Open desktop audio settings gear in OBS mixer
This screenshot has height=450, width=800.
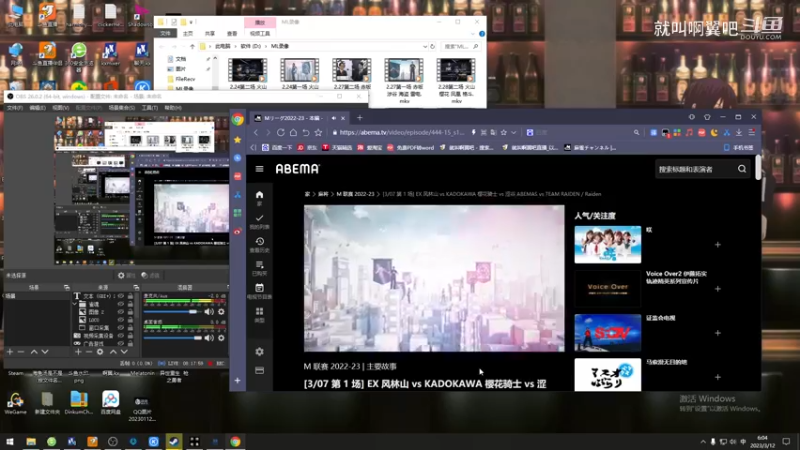tap(221, 338)
